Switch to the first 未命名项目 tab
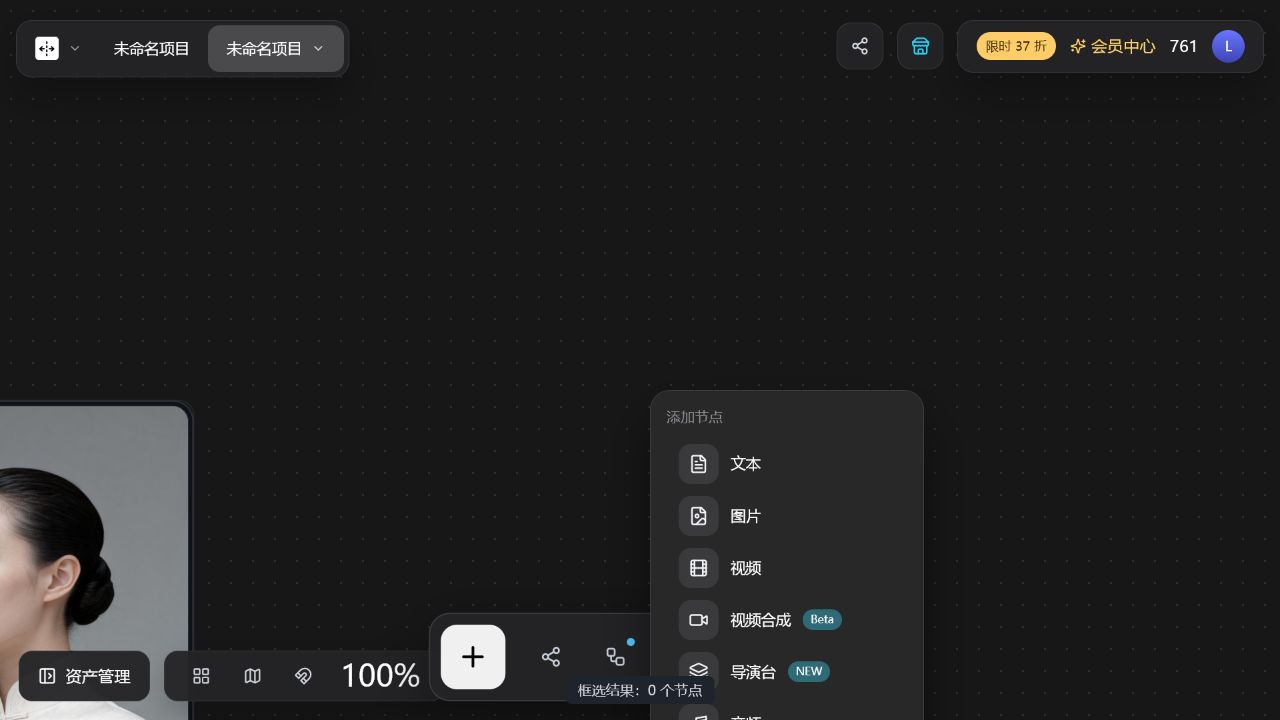The image size is (1280, 720). [151, 48]
